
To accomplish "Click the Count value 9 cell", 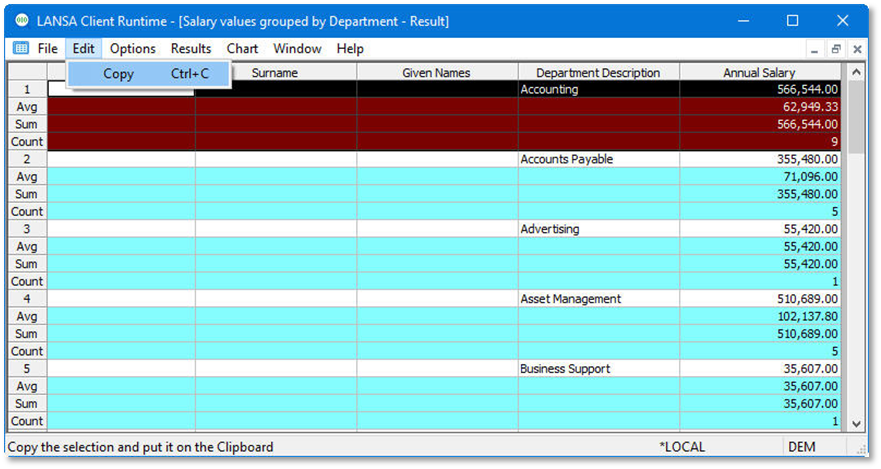I will tap(760, 142).
